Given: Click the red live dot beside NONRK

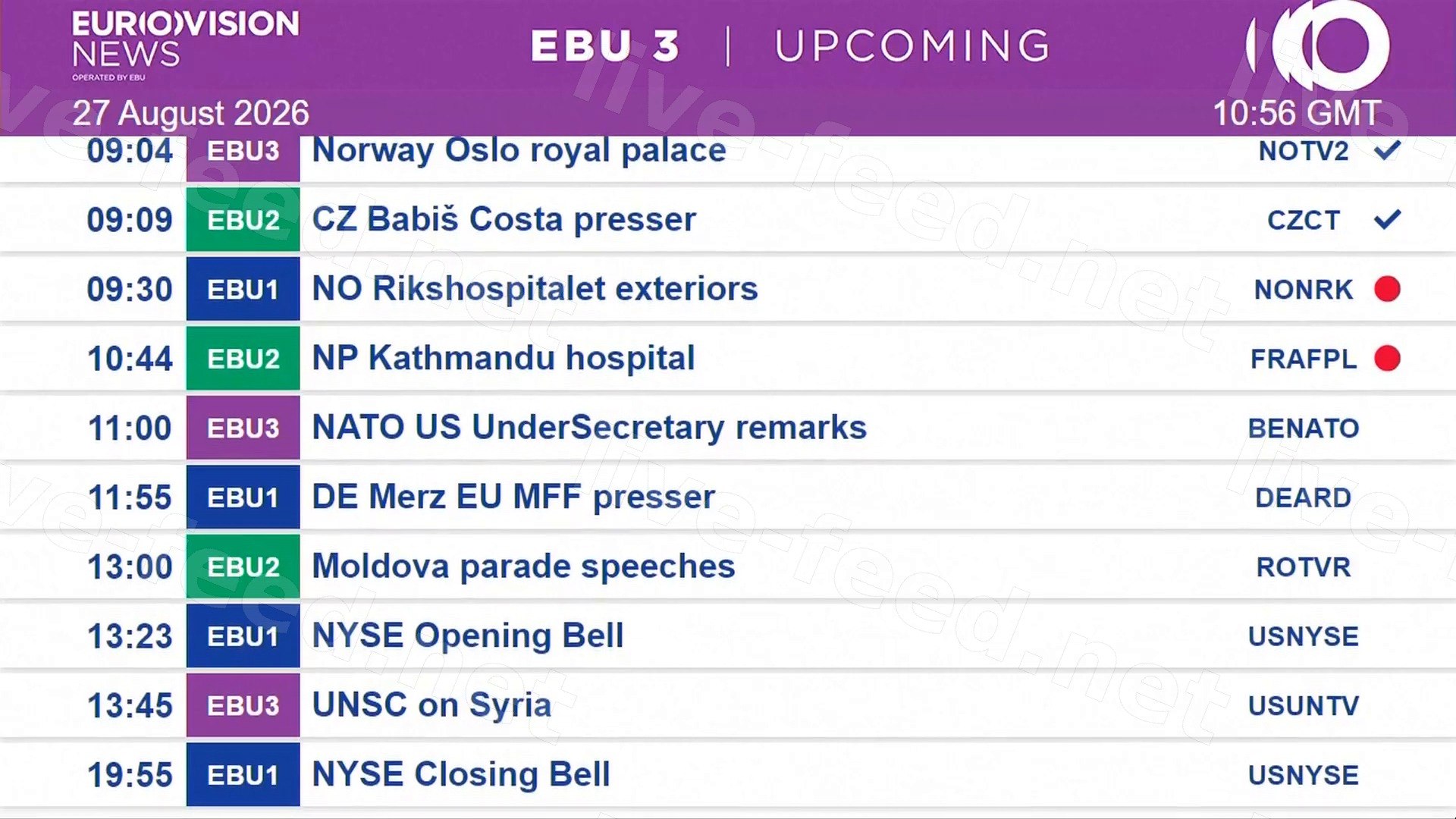Looking at the screenshot, I should click(x=1387, y=289).
